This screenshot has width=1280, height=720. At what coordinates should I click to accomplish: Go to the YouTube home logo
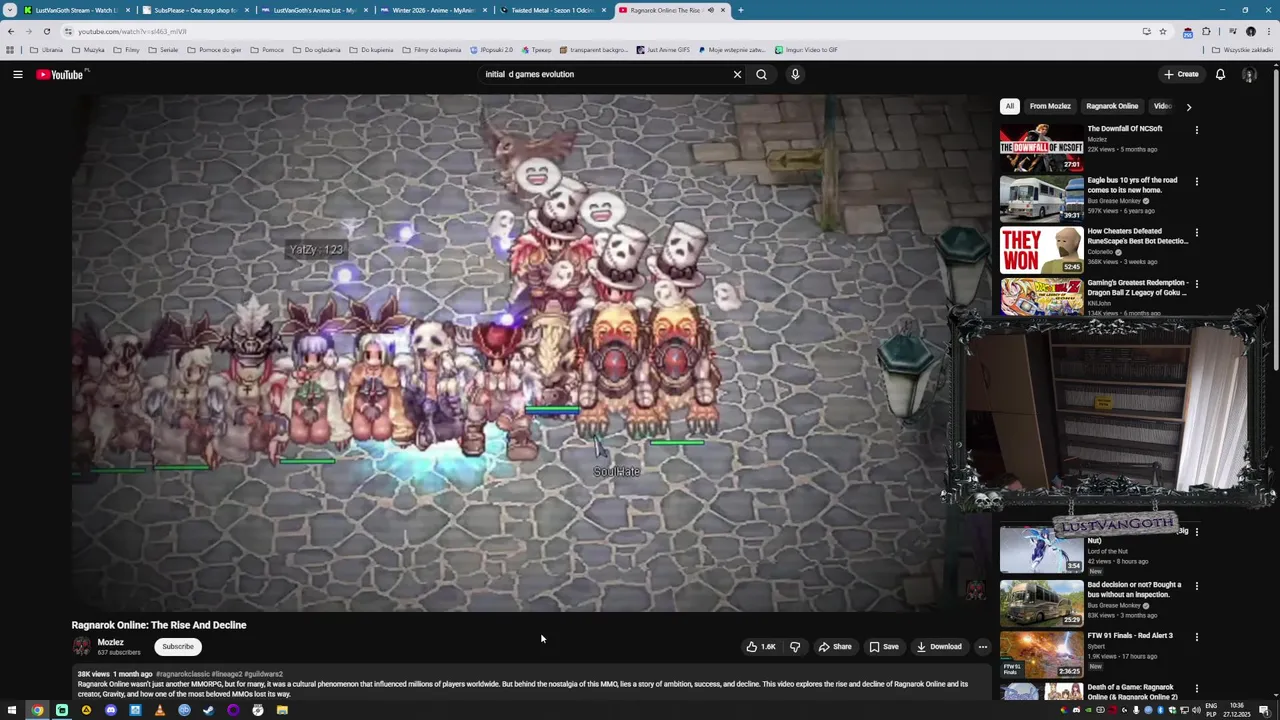click(62, 74)
